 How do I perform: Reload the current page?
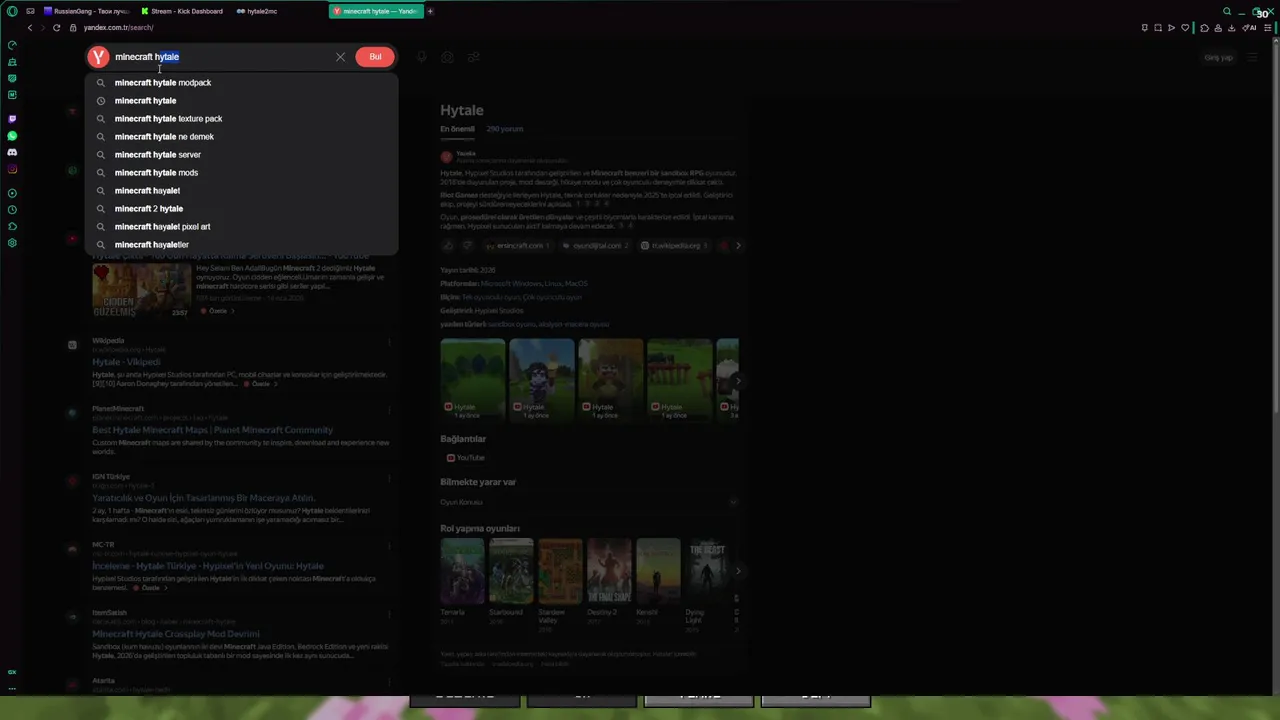57,28
